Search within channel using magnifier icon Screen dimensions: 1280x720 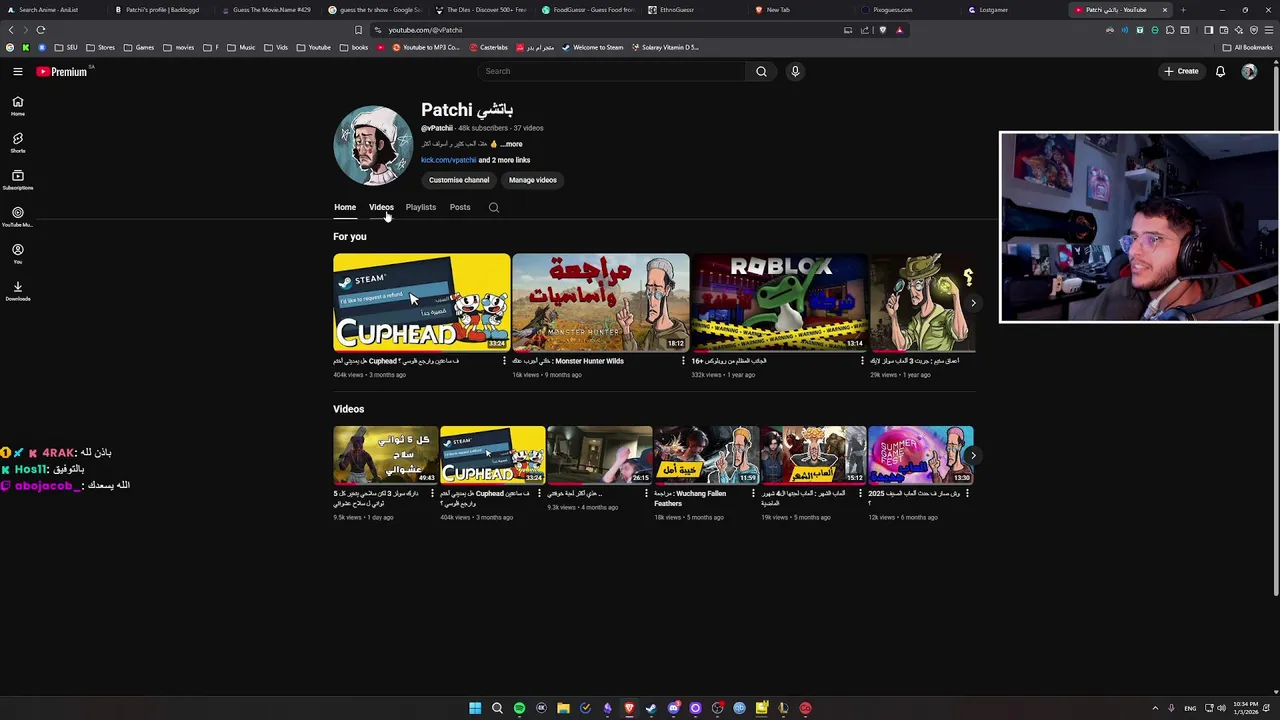(493, 207)
